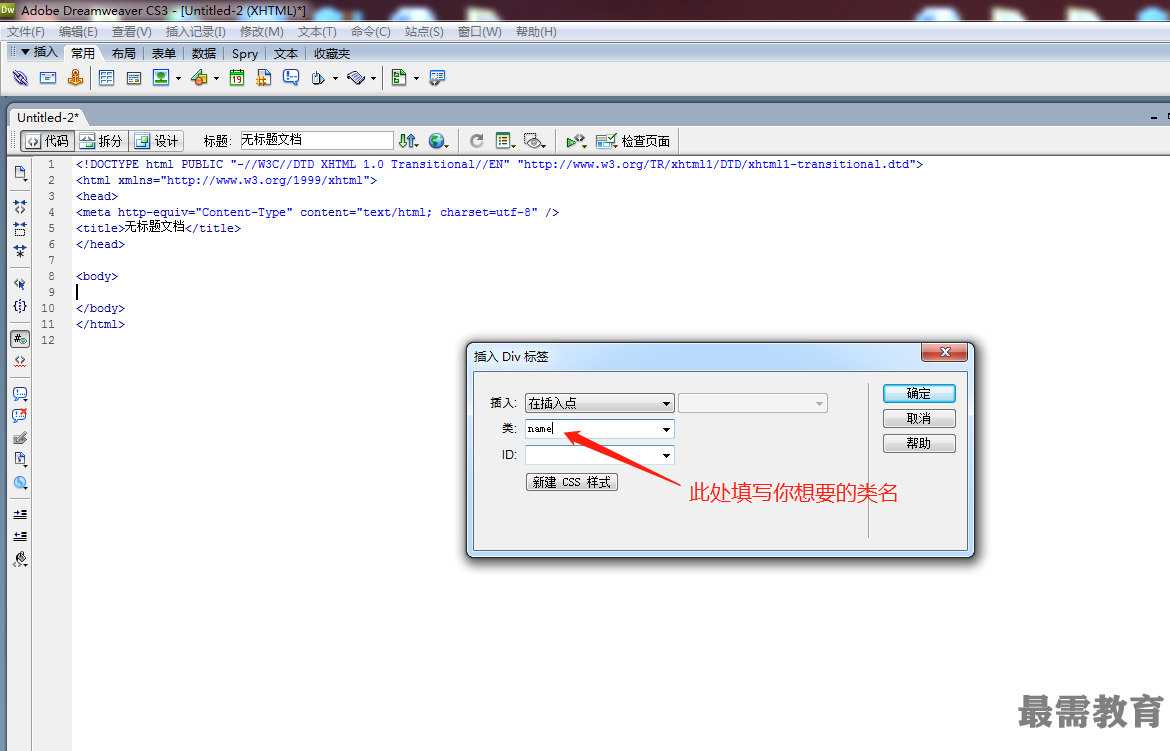Open the Class dropdown arrow

pyautogui.click(x=666, y=429)
